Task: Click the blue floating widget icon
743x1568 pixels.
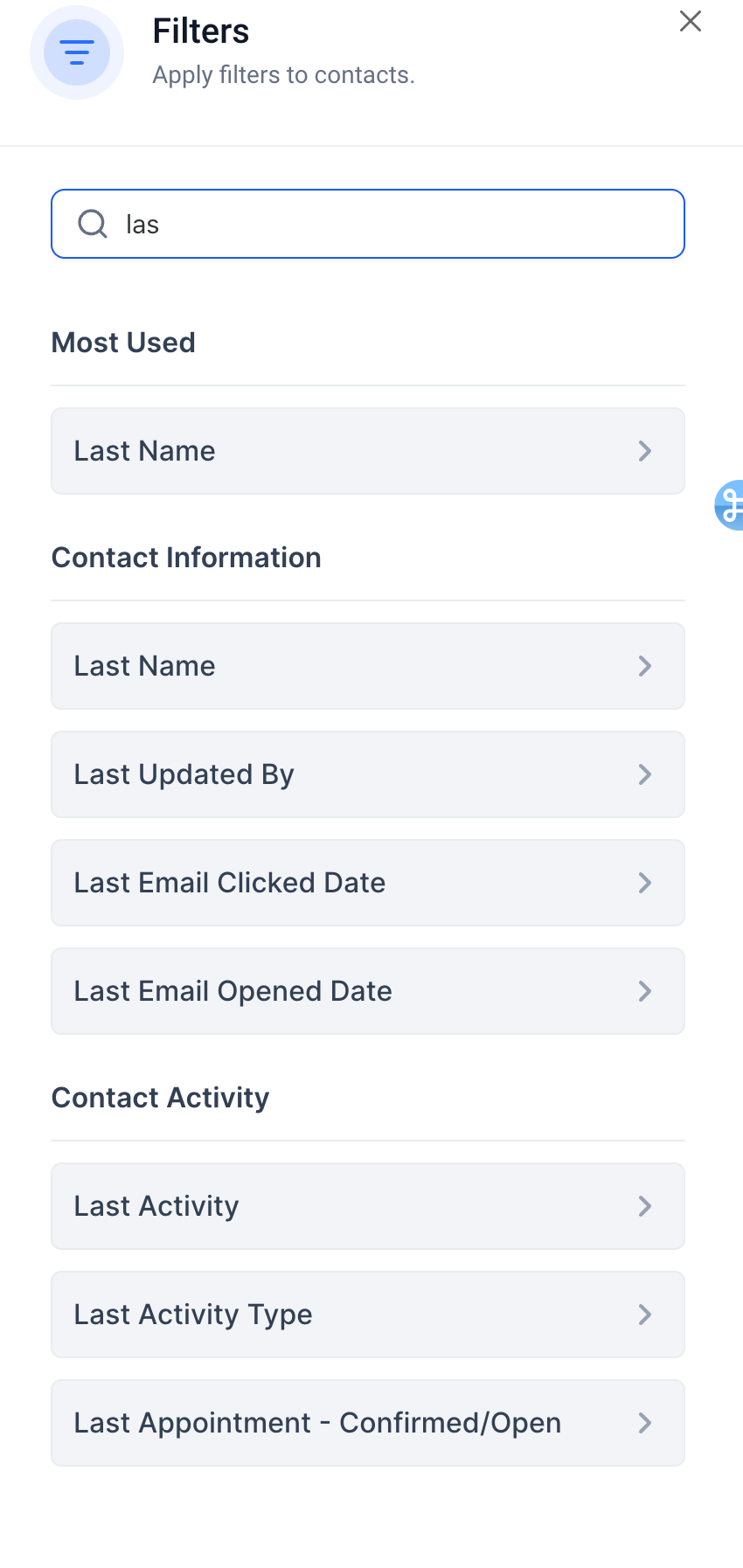Action: [731, 504]
